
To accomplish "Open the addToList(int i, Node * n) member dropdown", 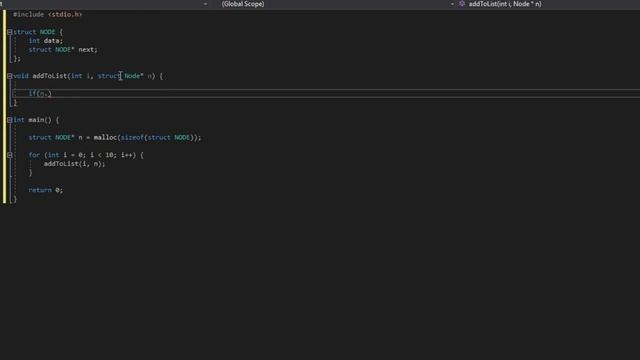I will [x=505, y=4].
